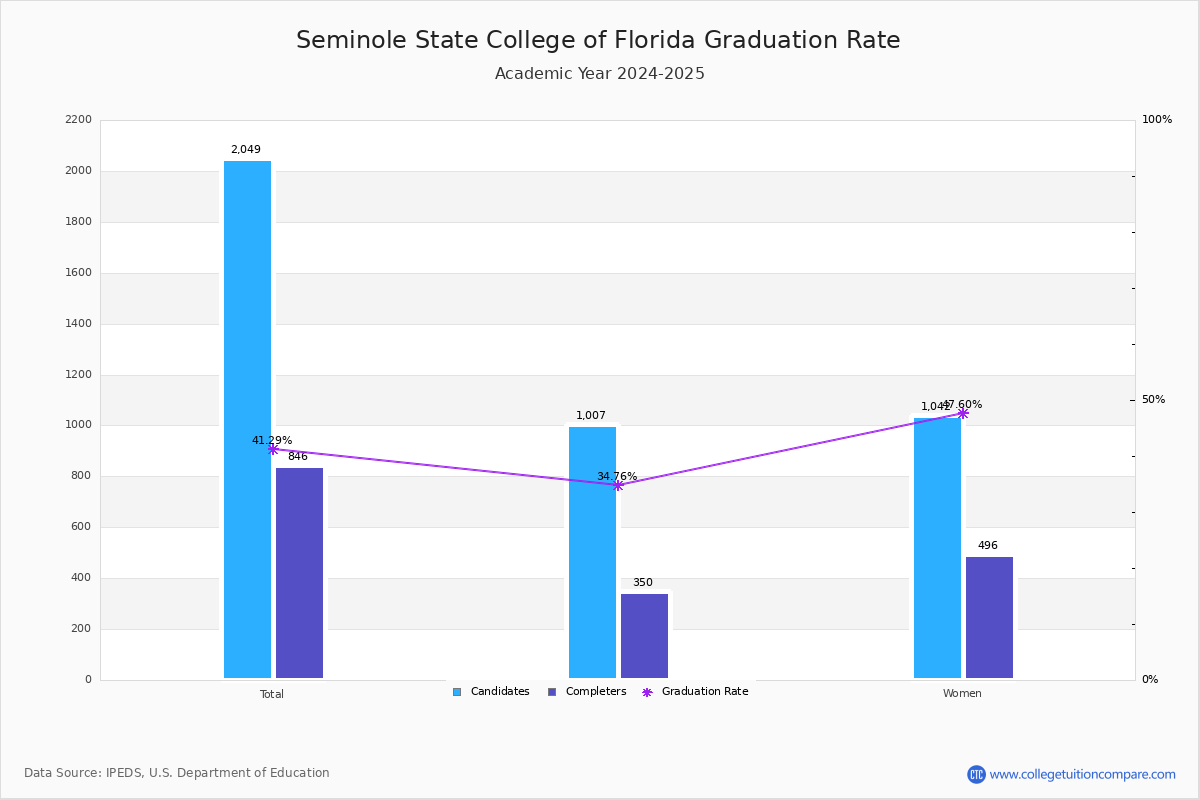Select the Total completers bar labeled 846
Screen dimensions: 1200x800
[x=299, y=573]
